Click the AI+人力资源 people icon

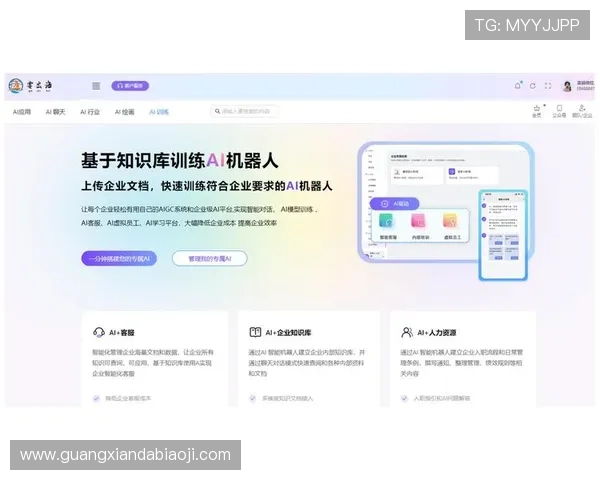(407, 332)
